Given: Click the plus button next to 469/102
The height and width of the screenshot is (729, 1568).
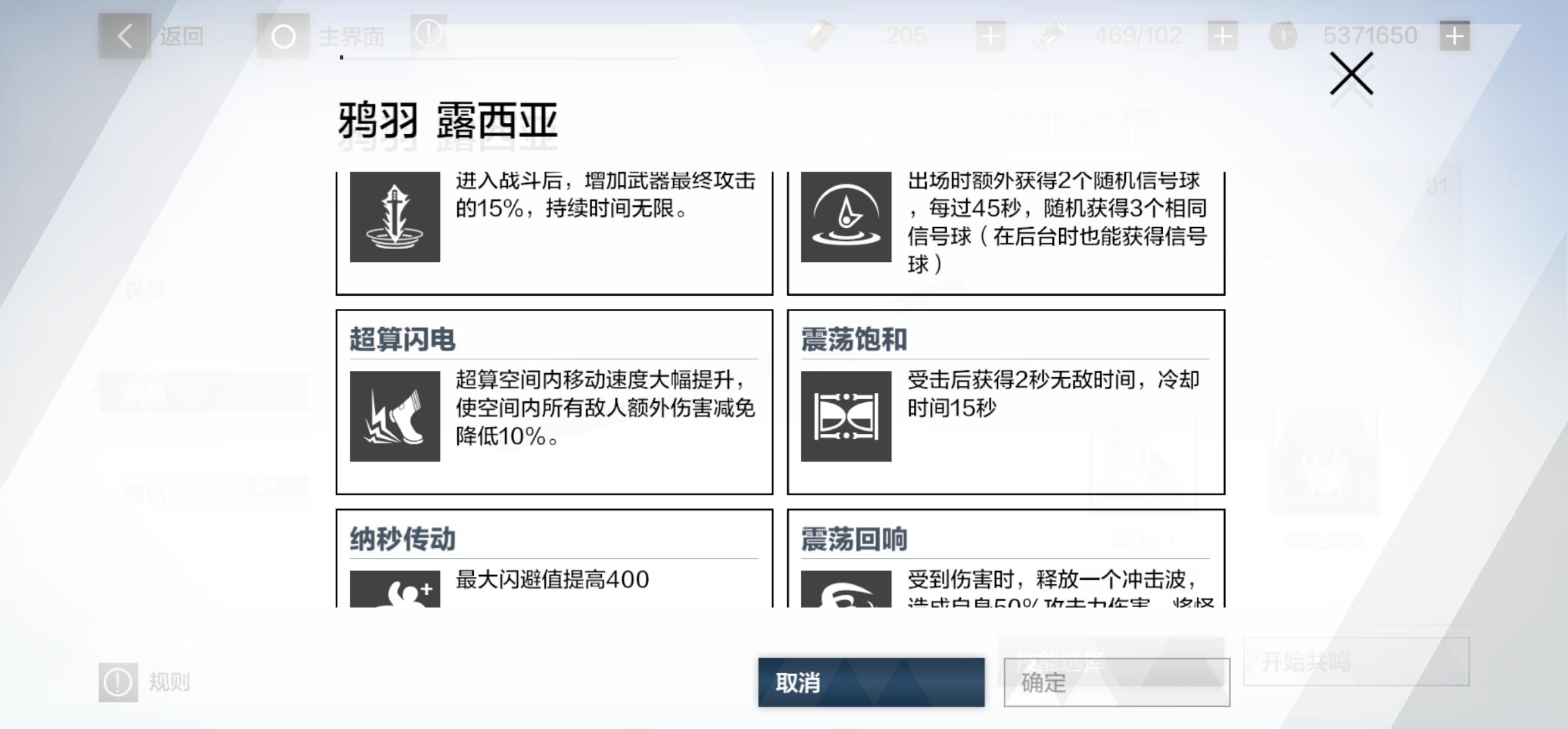Looking at the screenshot, I should coord(1223,36).
